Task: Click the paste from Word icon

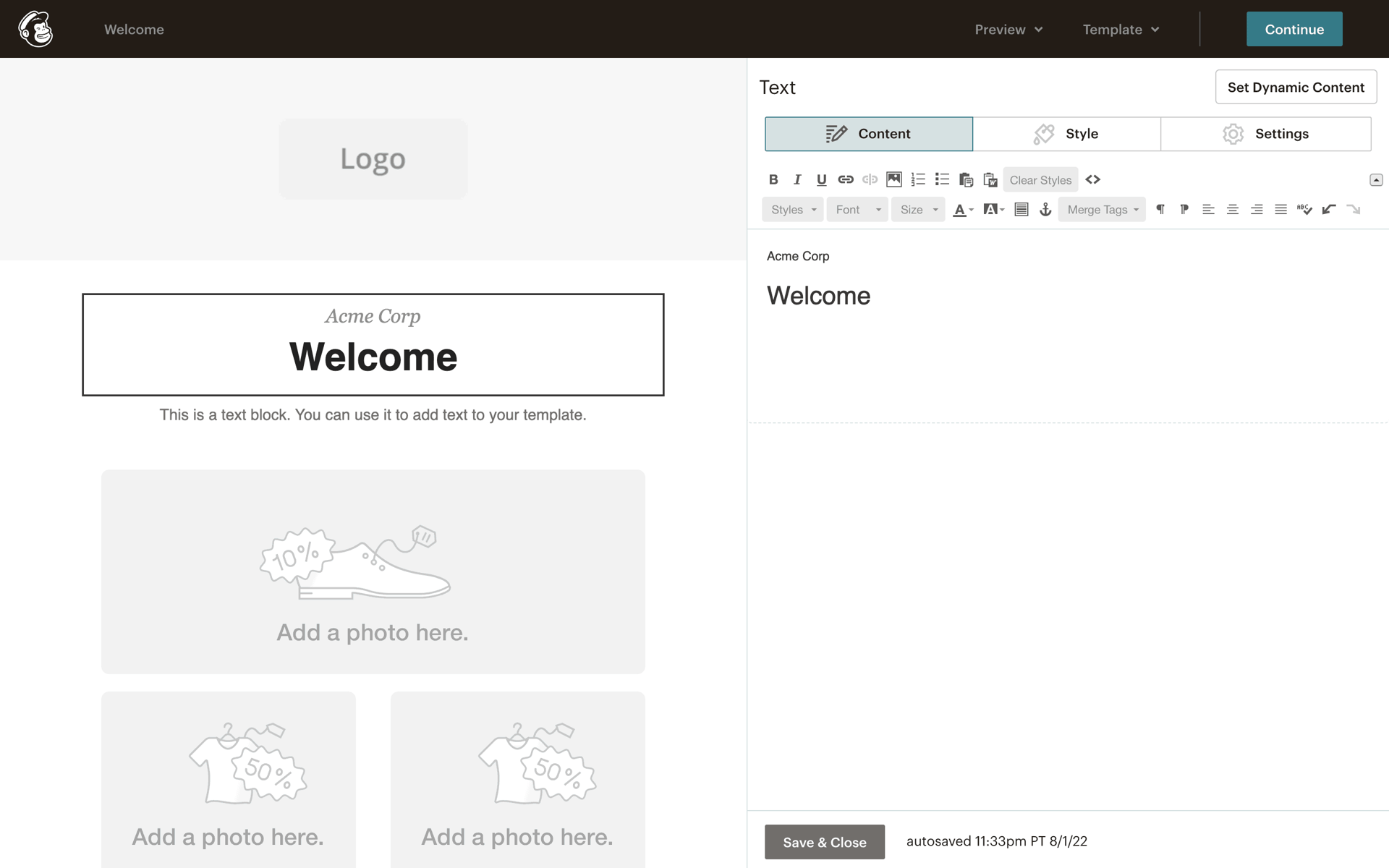Action: click(990, 179)
